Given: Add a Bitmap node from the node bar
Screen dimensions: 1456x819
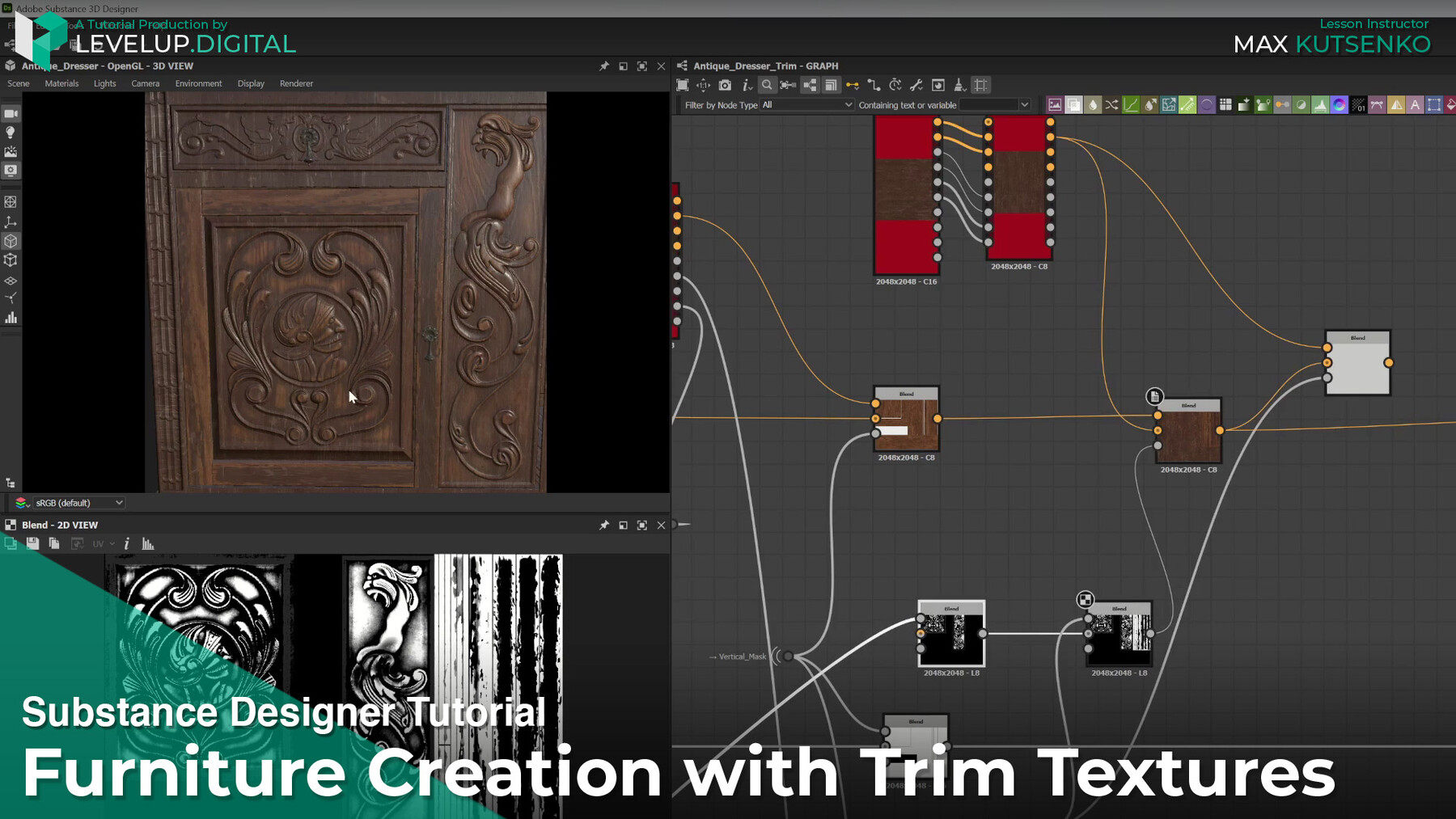Looking at the screenshot, I should coord(1055,104).
